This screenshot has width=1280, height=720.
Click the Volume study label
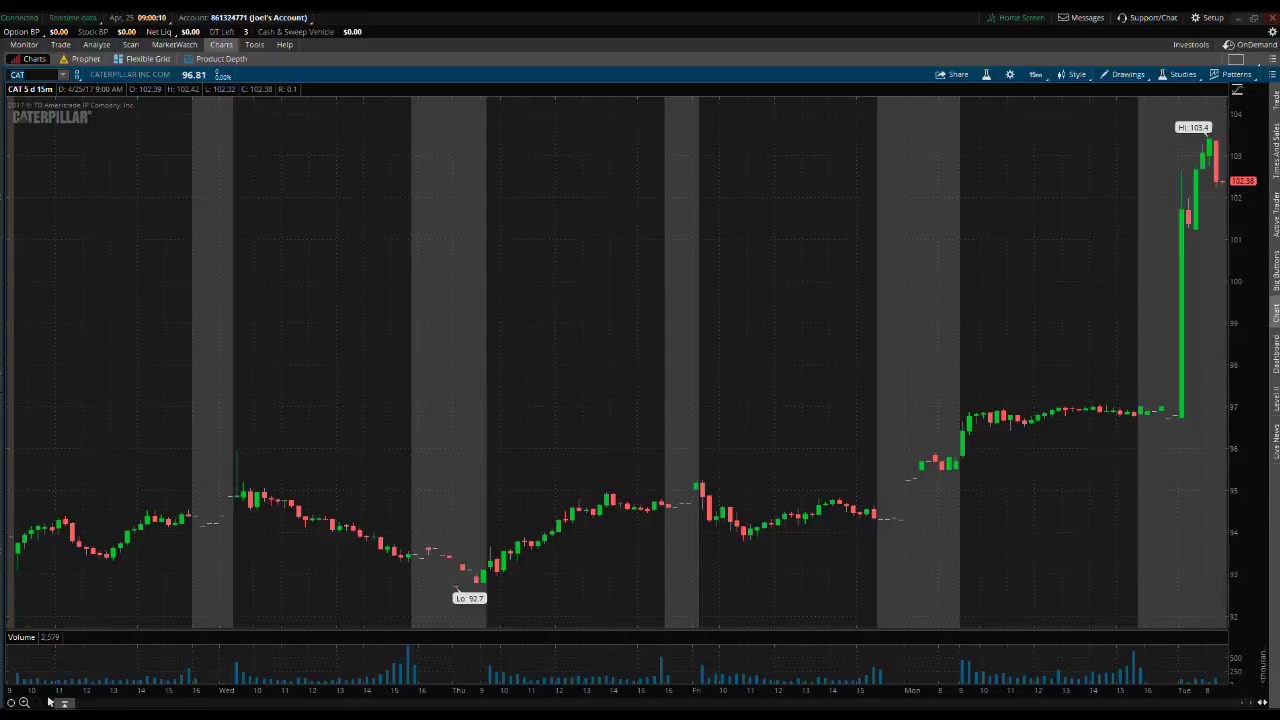(21, 637)
